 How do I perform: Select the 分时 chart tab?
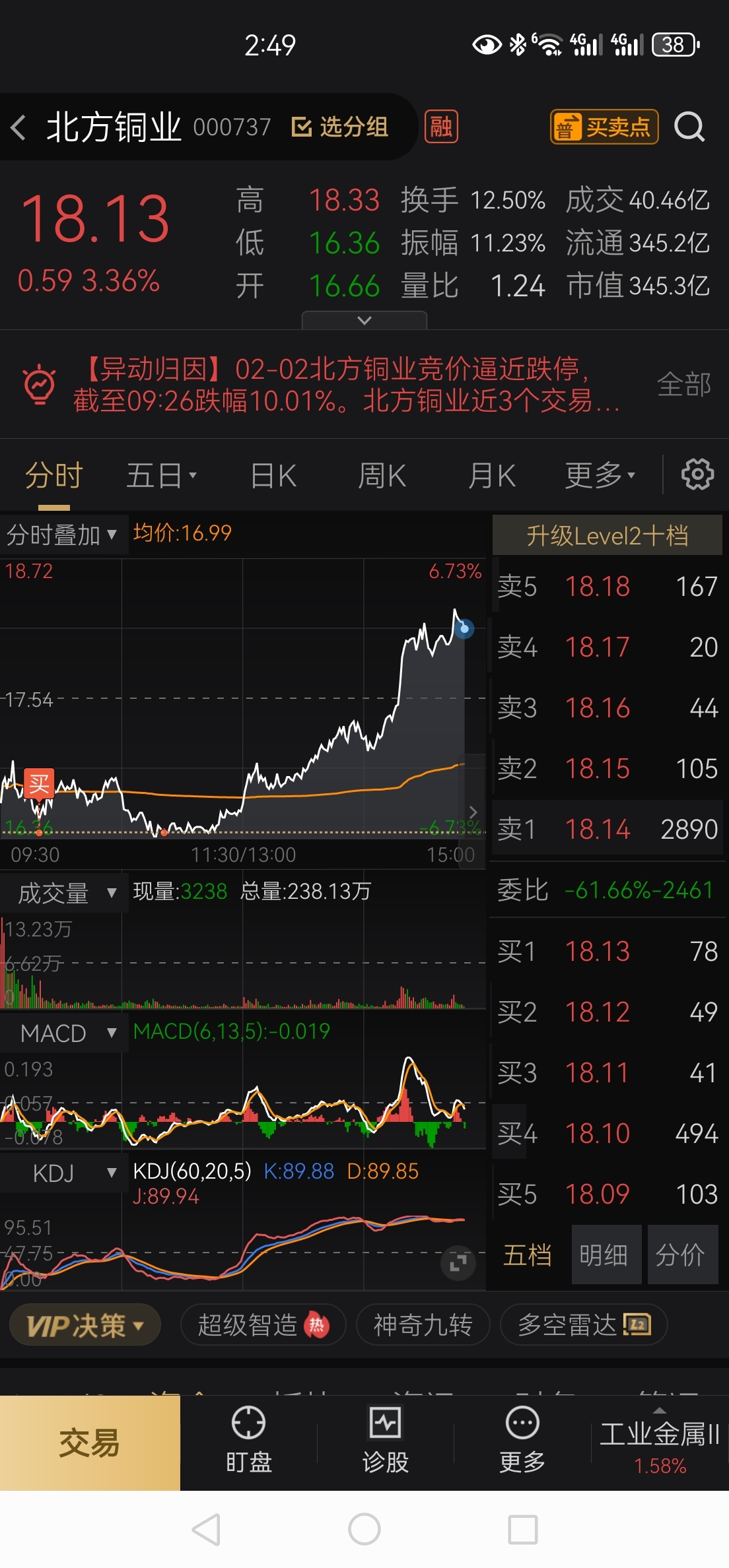[54, 475]
